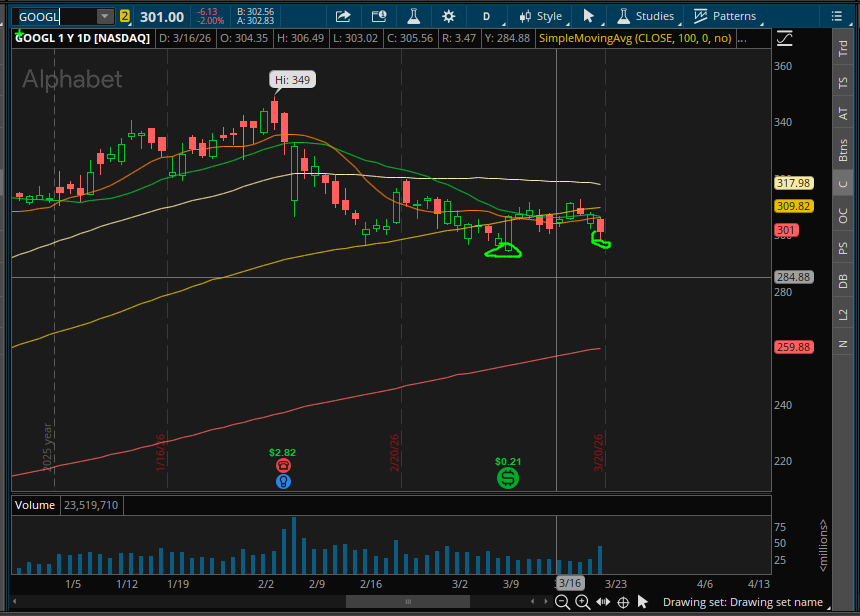Click the 259.88 price axis label
The image size is (860, 616).
[x=794, y=347]
